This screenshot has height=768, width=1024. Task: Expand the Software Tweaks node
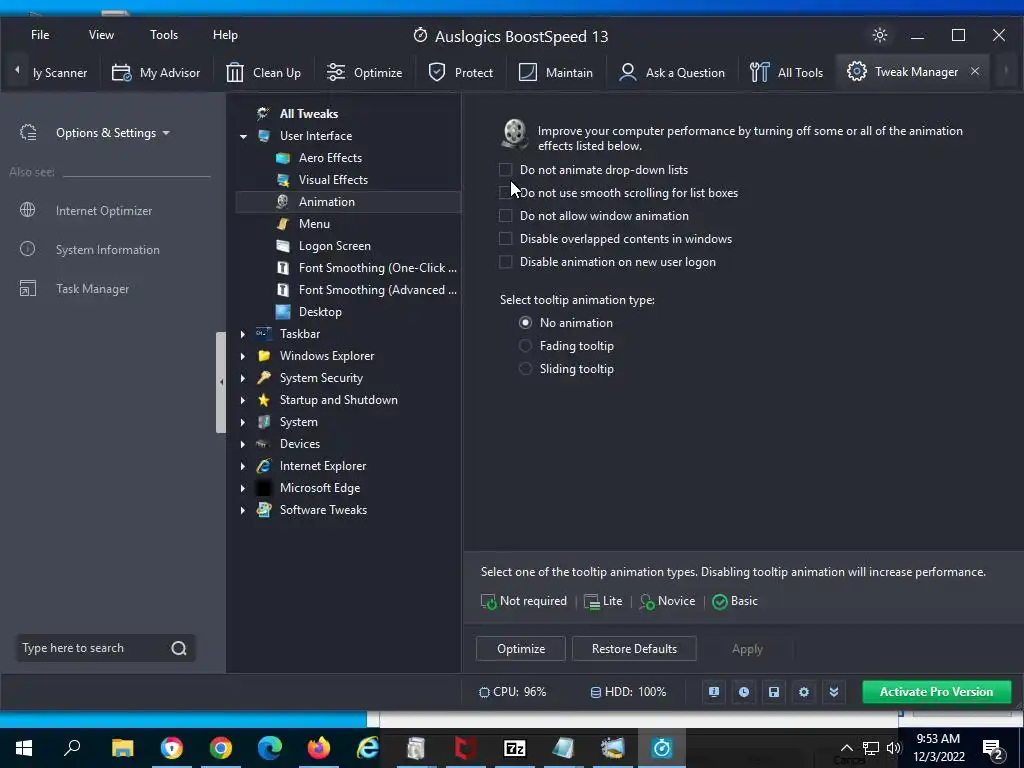pyautogui.click(x=243, y=510)
